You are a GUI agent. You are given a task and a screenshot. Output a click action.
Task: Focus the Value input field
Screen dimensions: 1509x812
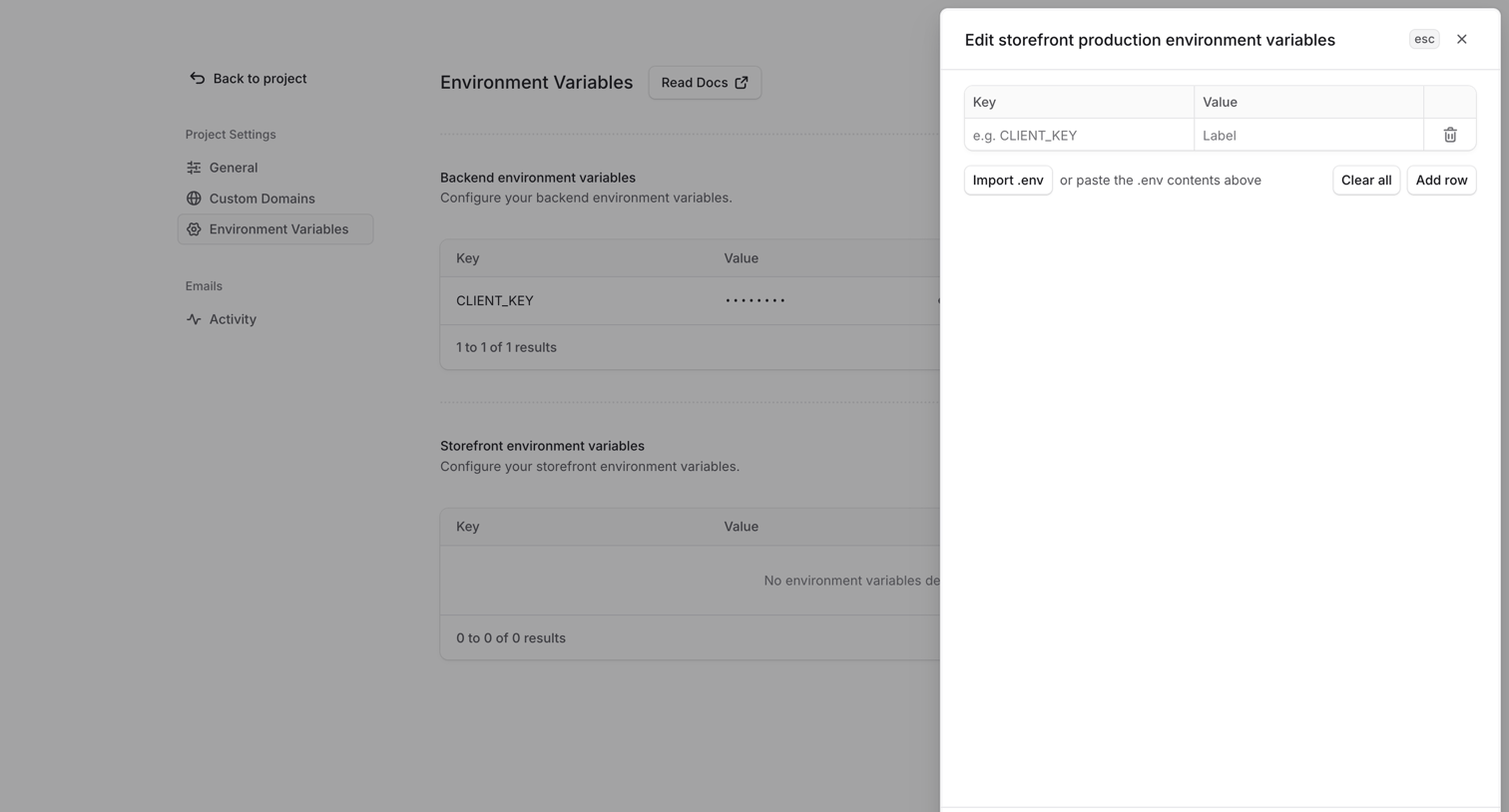1308,135
